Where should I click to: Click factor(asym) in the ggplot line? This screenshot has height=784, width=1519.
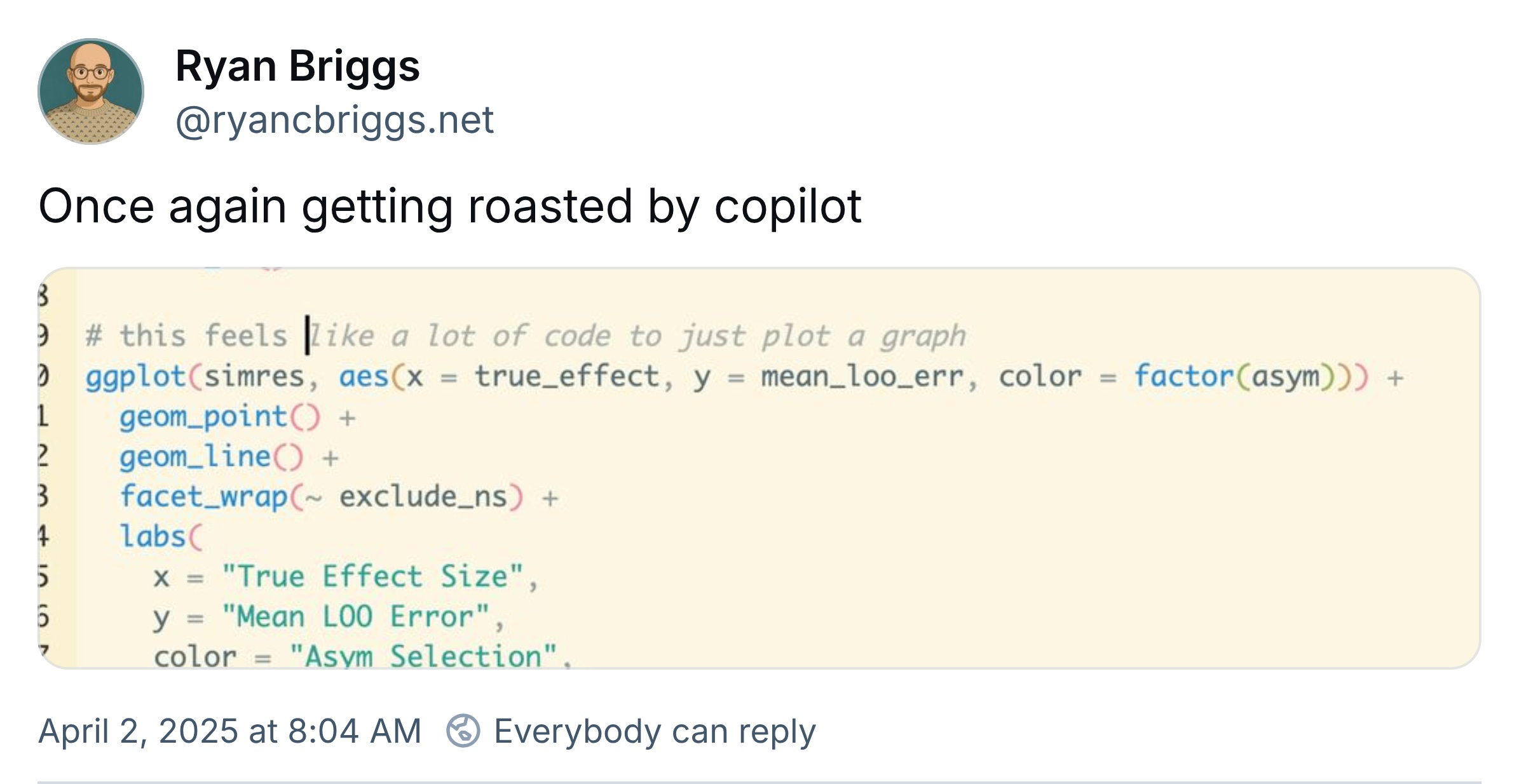[1244, 376]
